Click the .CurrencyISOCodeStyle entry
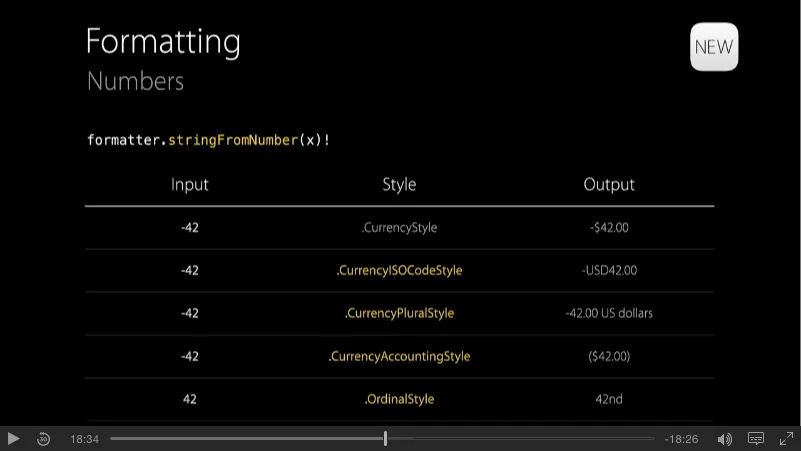The image size is (801, 451). pyautogui.click(x=399, y=270)
